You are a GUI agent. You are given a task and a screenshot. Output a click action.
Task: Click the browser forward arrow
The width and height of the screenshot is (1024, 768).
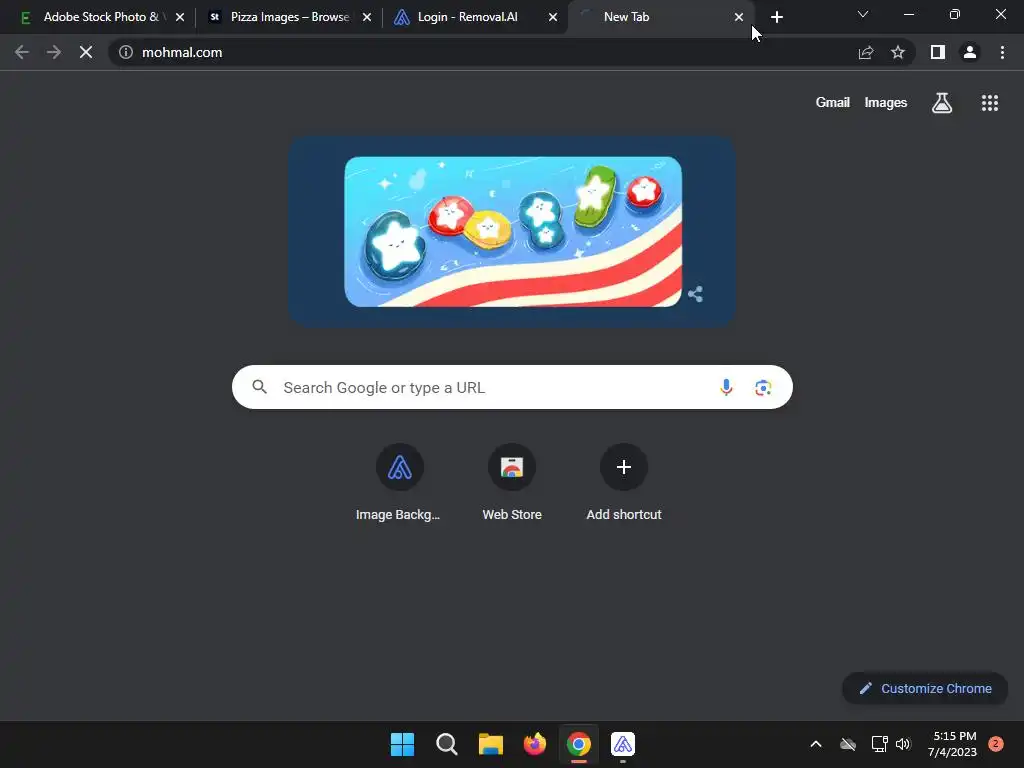[x=54, y=52]
